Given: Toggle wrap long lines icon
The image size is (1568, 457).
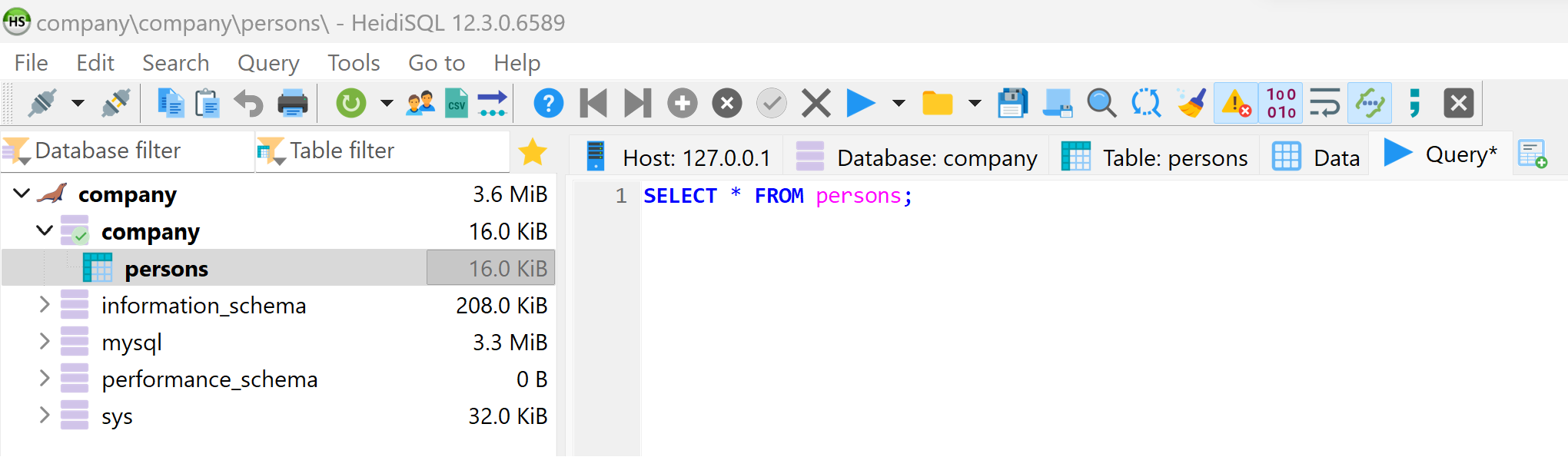Looking at the screenshot, I should (1325, 103).
